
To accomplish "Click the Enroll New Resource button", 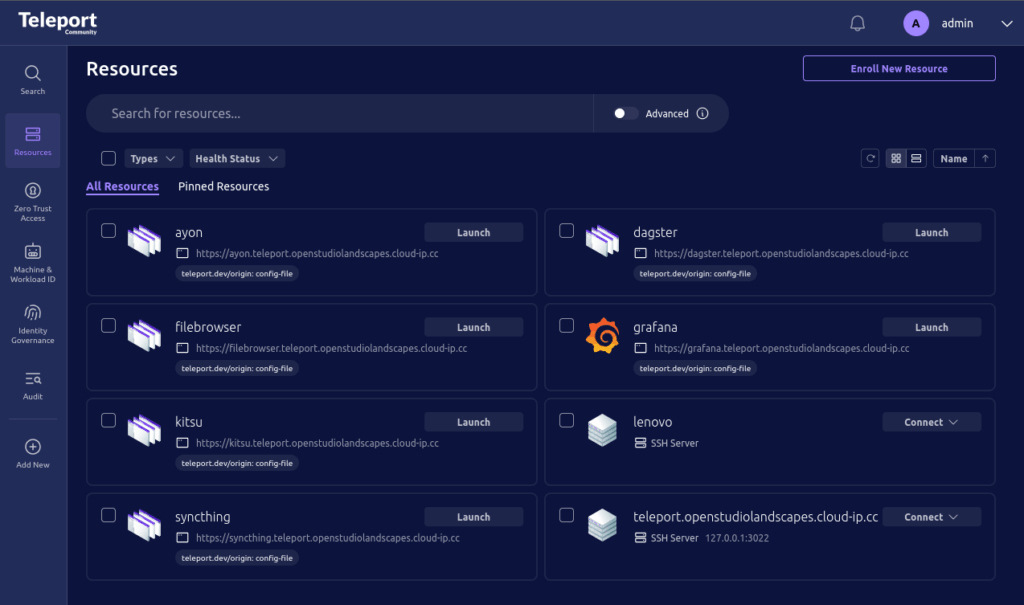I will [899, 68].
